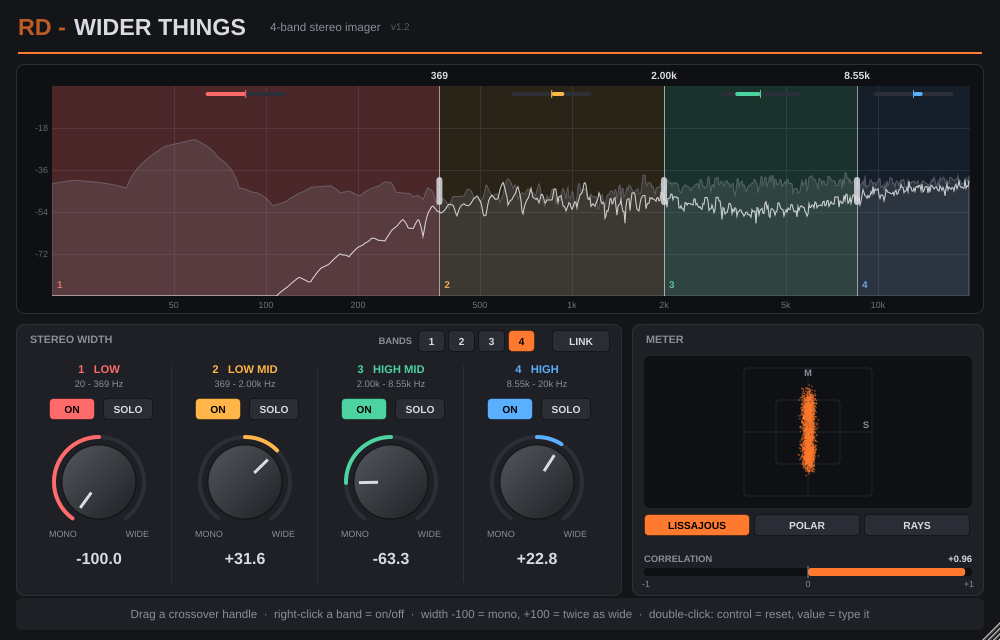
Task: Solo the HIGH band
Action: 566,409
